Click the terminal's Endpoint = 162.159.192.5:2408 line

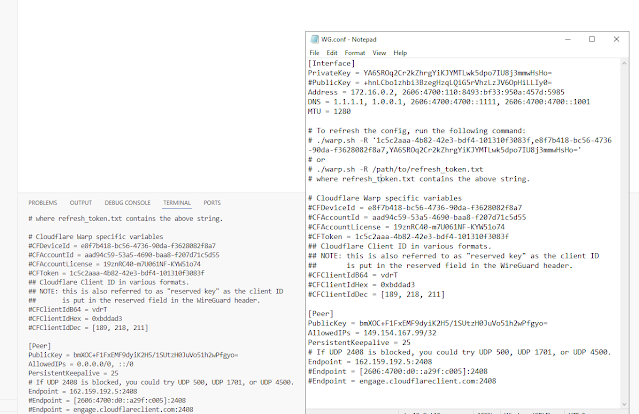tap(83, 391)
